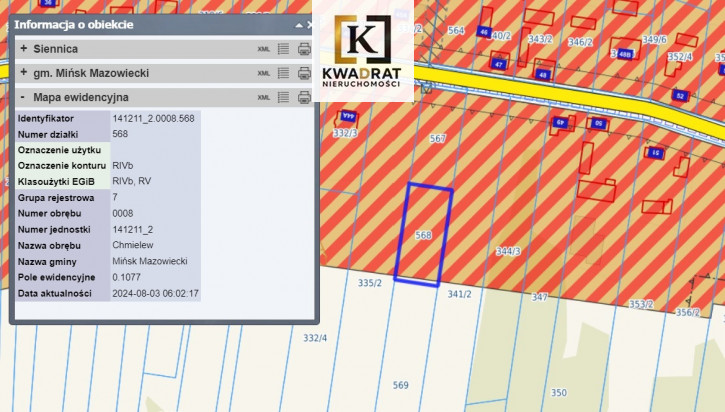Expand the gm. Mińsk Mazowiecki section
This screenshot has height=412, width=725.
tap(24, 72)
